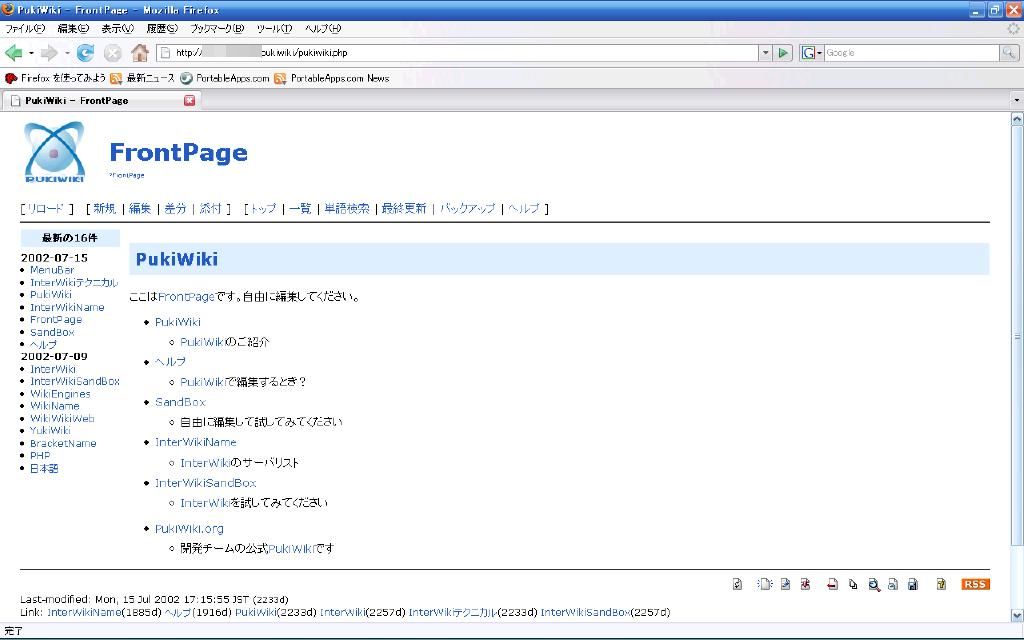Click the 単語検索 navigation link
This screenshot has width=1024, height=640.
347,208
